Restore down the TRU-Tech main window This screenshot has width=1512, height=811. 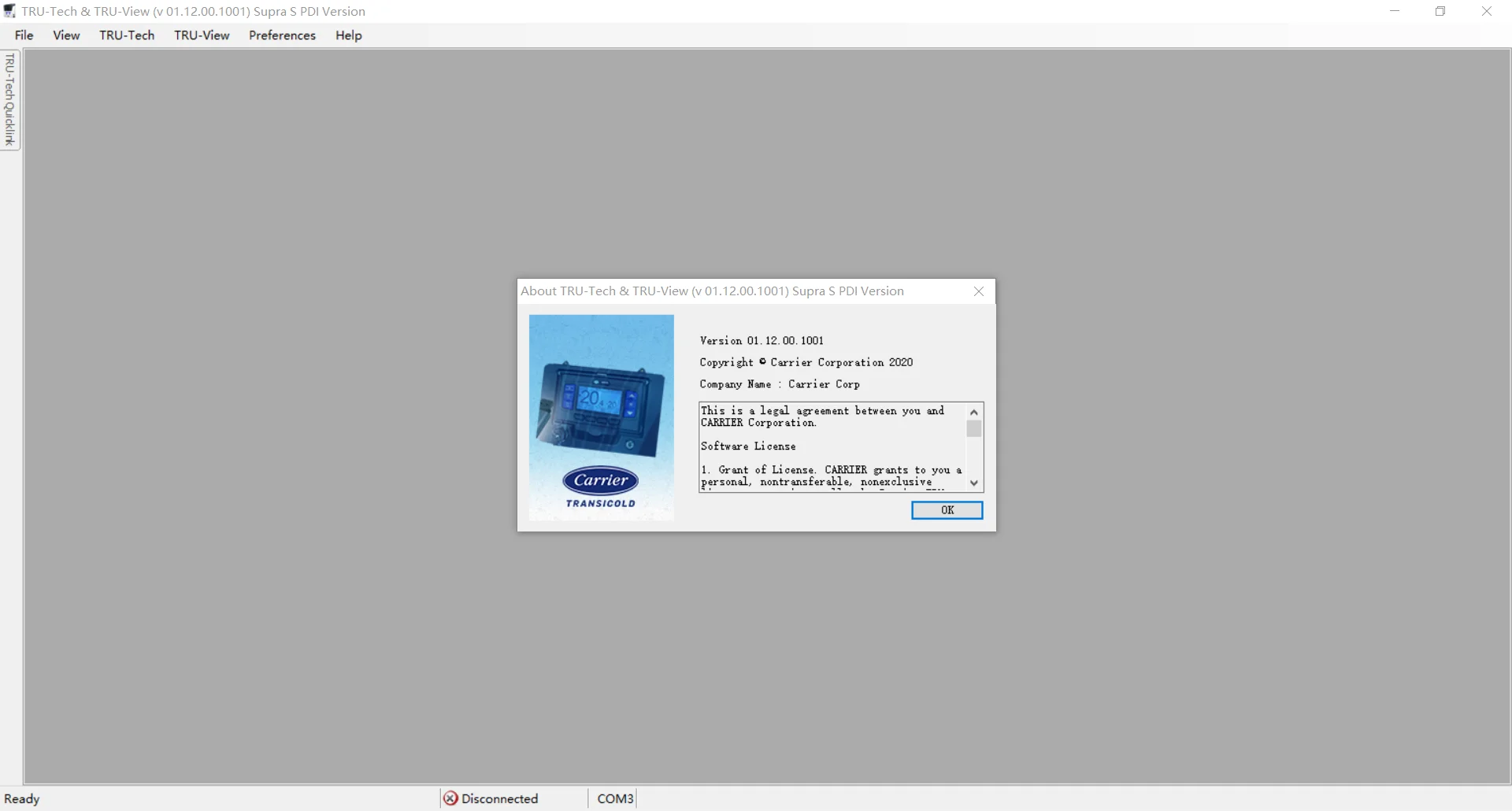point(1440,12)
